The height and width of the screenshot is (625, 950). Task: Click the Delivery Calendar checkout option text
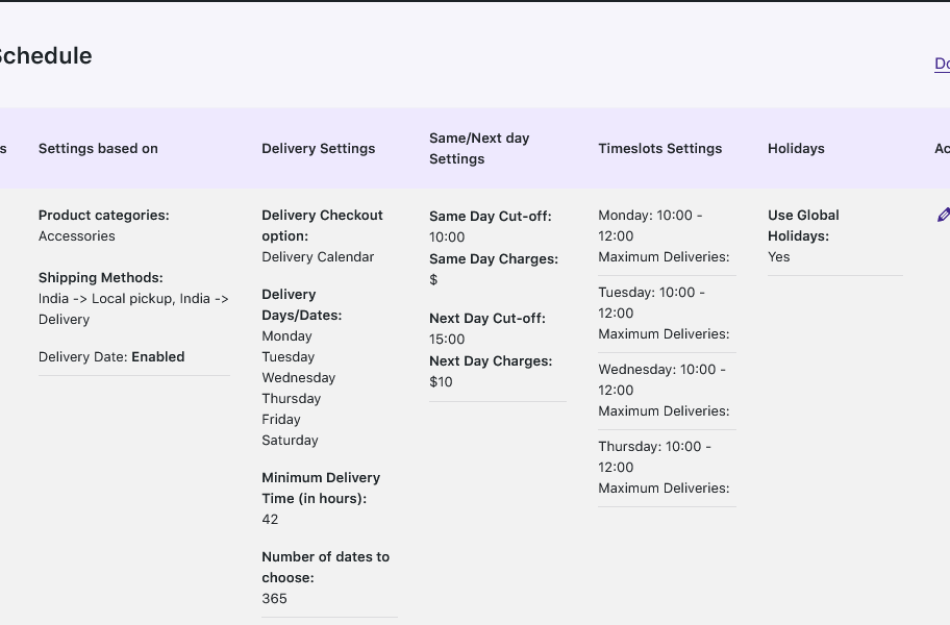(x=318, y=256)
